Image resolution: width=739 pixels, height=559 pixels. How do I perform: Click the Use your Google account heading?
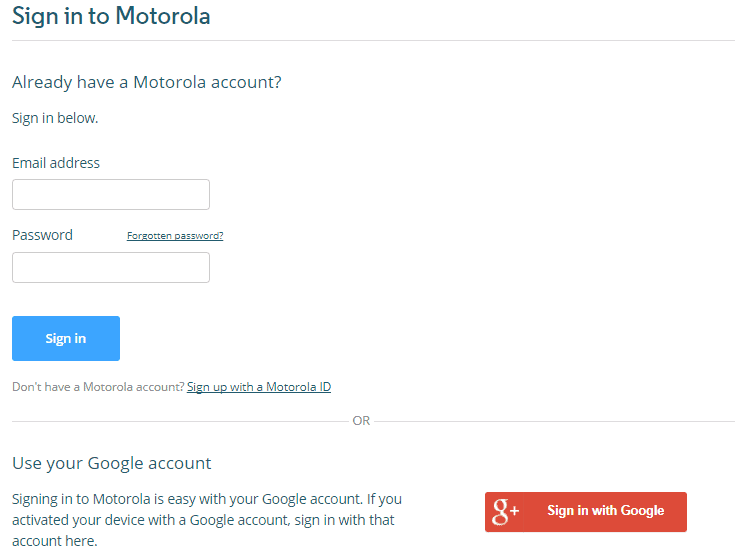pyautogui.click(x=112, y=463)
